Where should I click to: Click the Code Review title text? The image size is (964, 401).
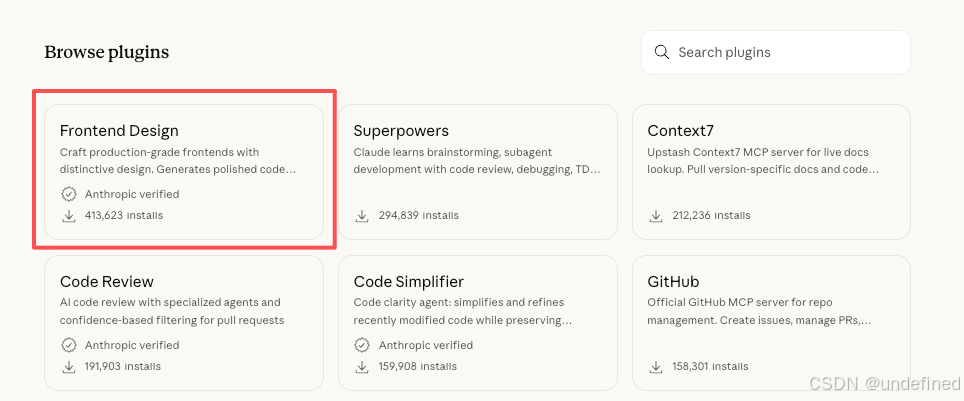point(107,282)
